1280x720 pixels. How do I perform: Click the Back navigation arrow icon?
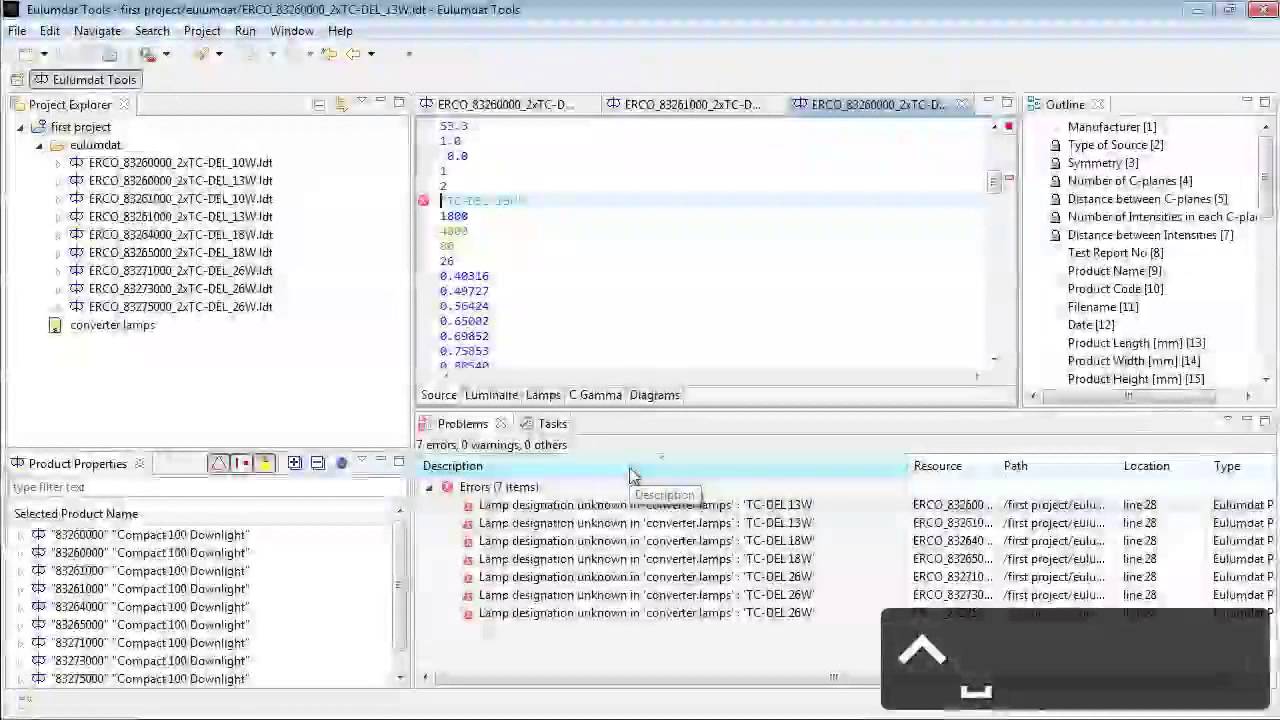353,54
